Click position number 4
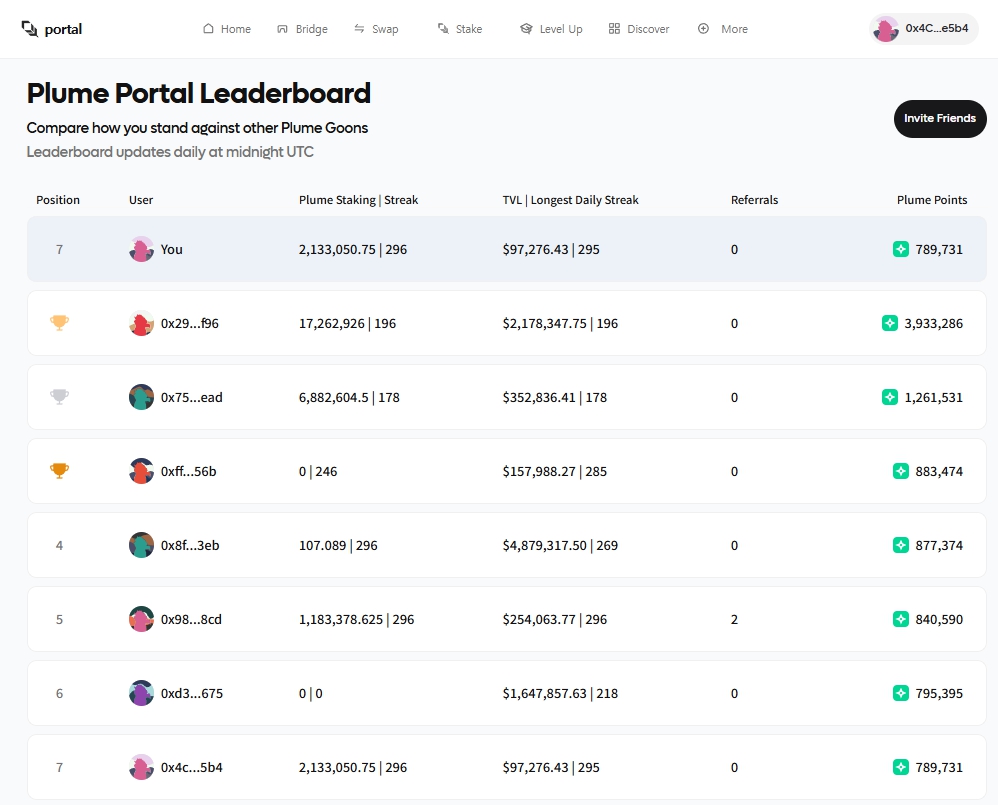This screenshot has width=998, height=805. [59, 545]
